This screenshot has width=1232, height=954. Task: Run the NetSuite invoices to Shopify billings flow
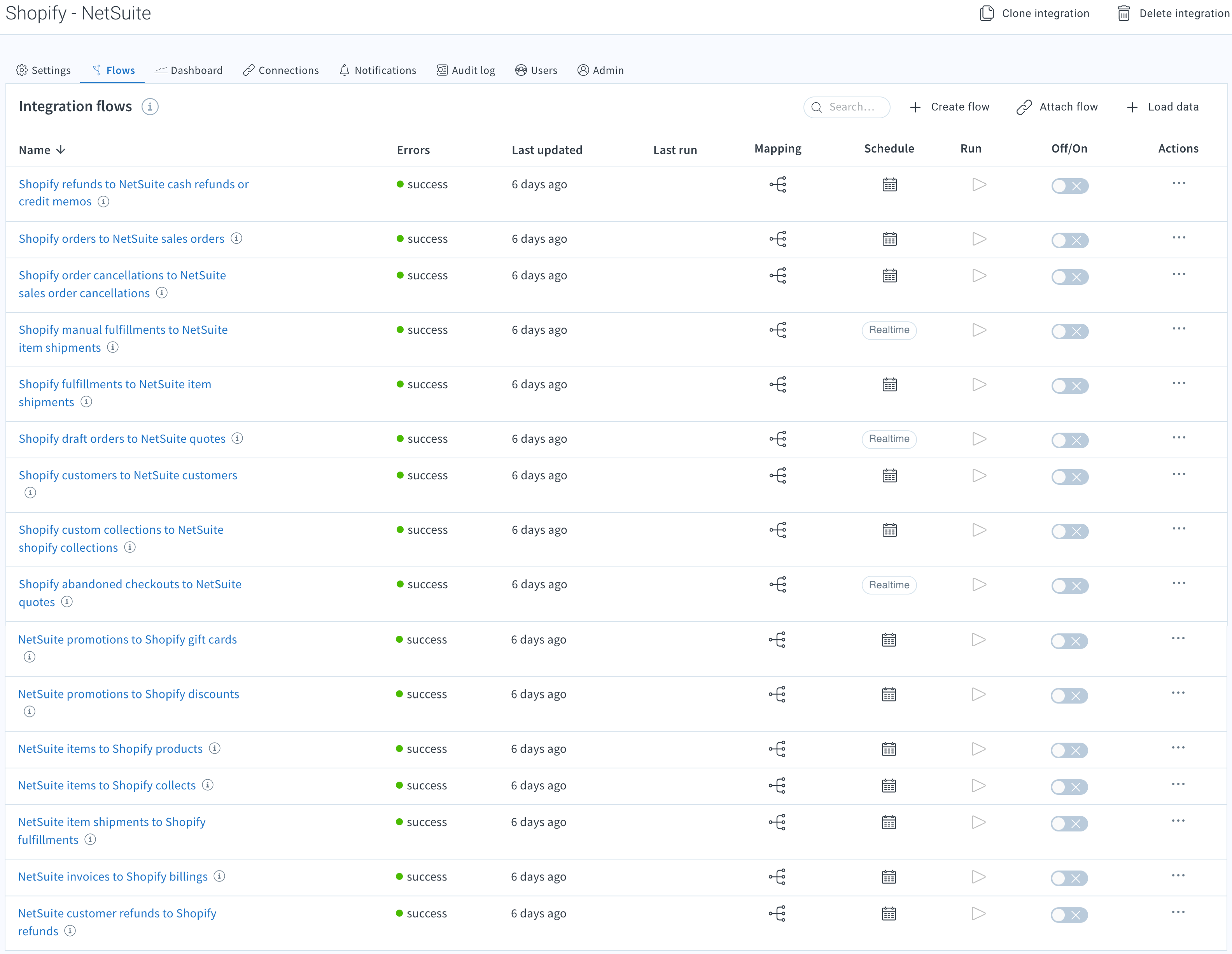(x=979, y=877)
